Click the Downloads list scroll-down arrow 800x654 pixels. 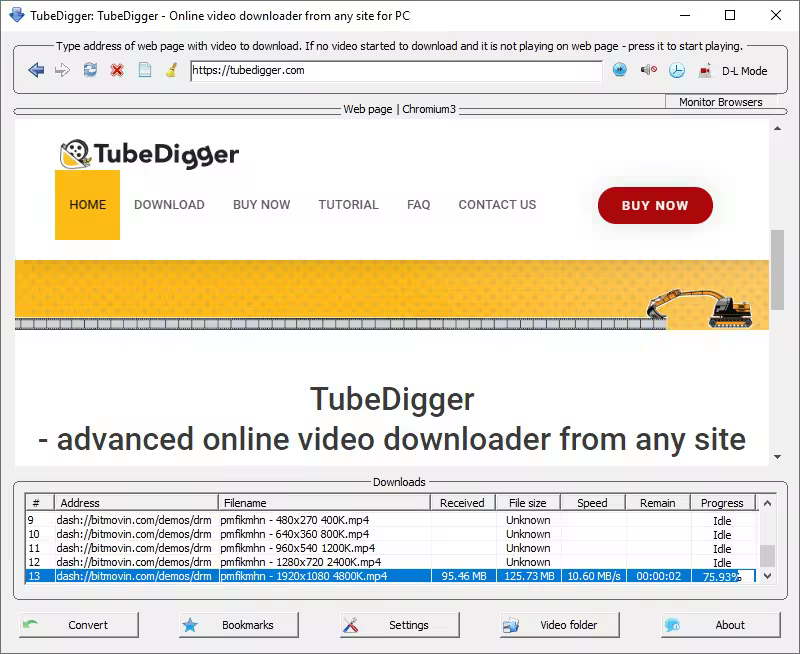pos(767,575)
